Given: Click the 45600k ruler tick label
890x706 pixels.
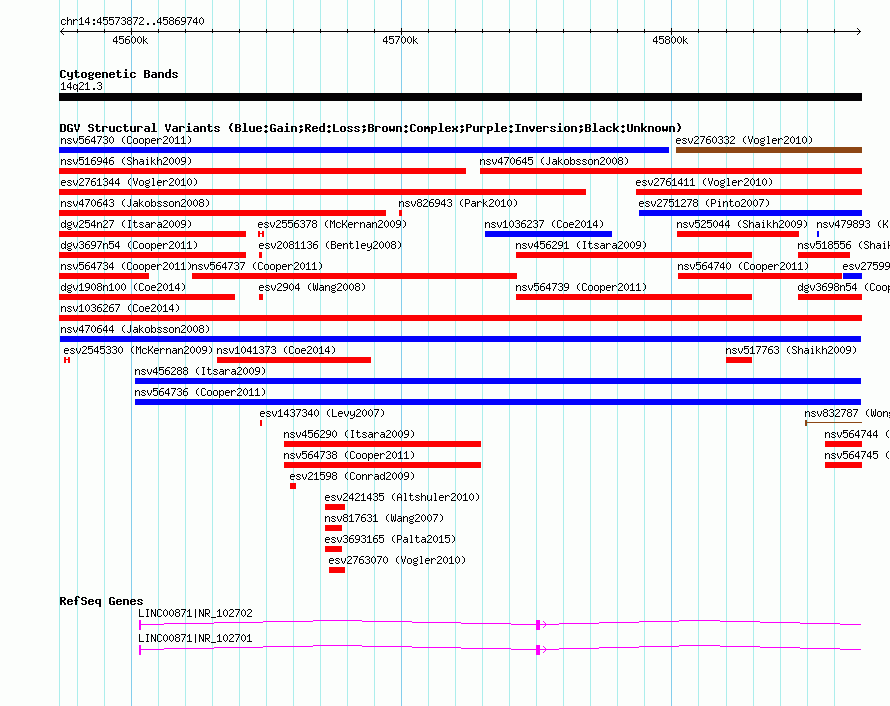Looking at the screenshot, I should [x=130, y=40].
